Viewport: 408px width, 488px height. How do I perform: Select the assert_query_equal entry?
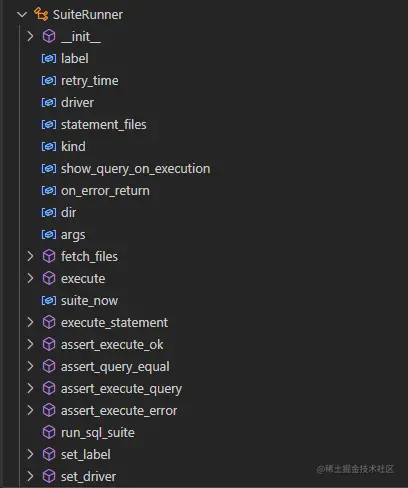click(115, 367)
